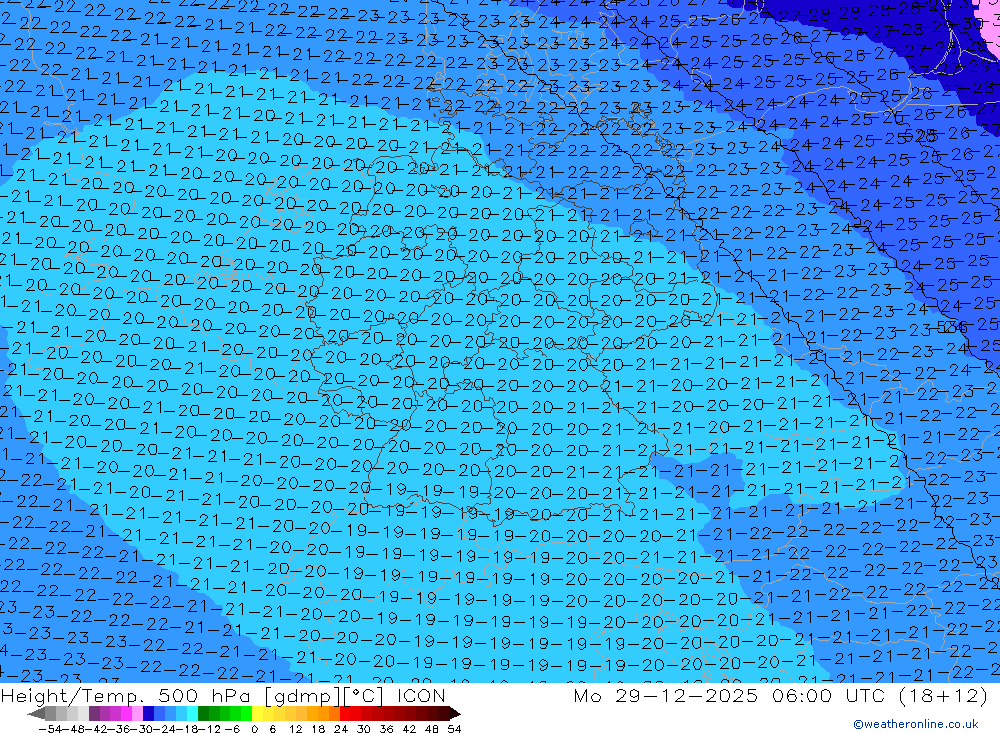
Task: Click the "Mo 29-12-2025" forecast date
Action: [x=666, y=695]
